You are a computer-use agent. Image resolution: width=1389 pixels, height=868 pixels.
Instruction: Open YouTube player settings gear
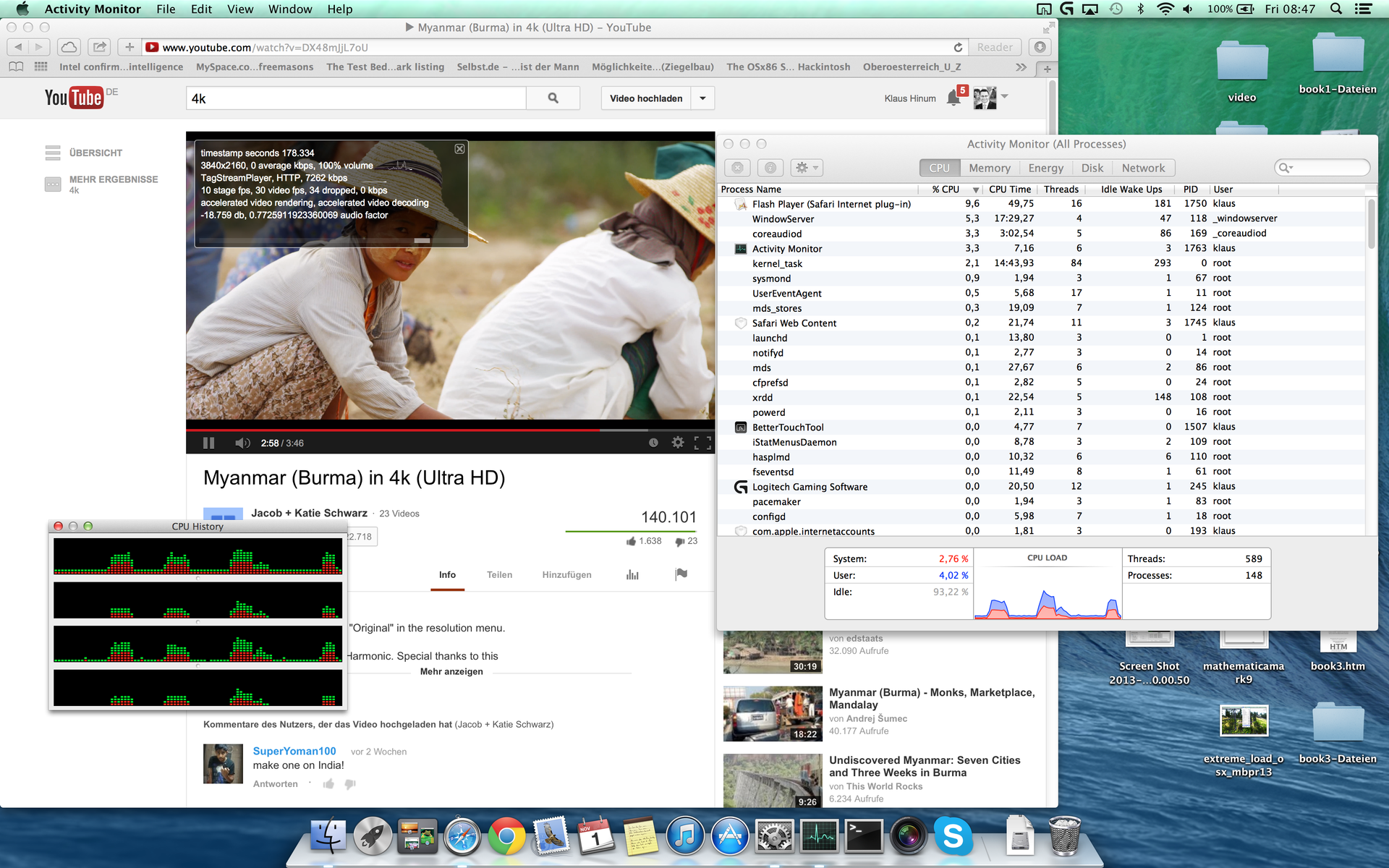(678, 442)
